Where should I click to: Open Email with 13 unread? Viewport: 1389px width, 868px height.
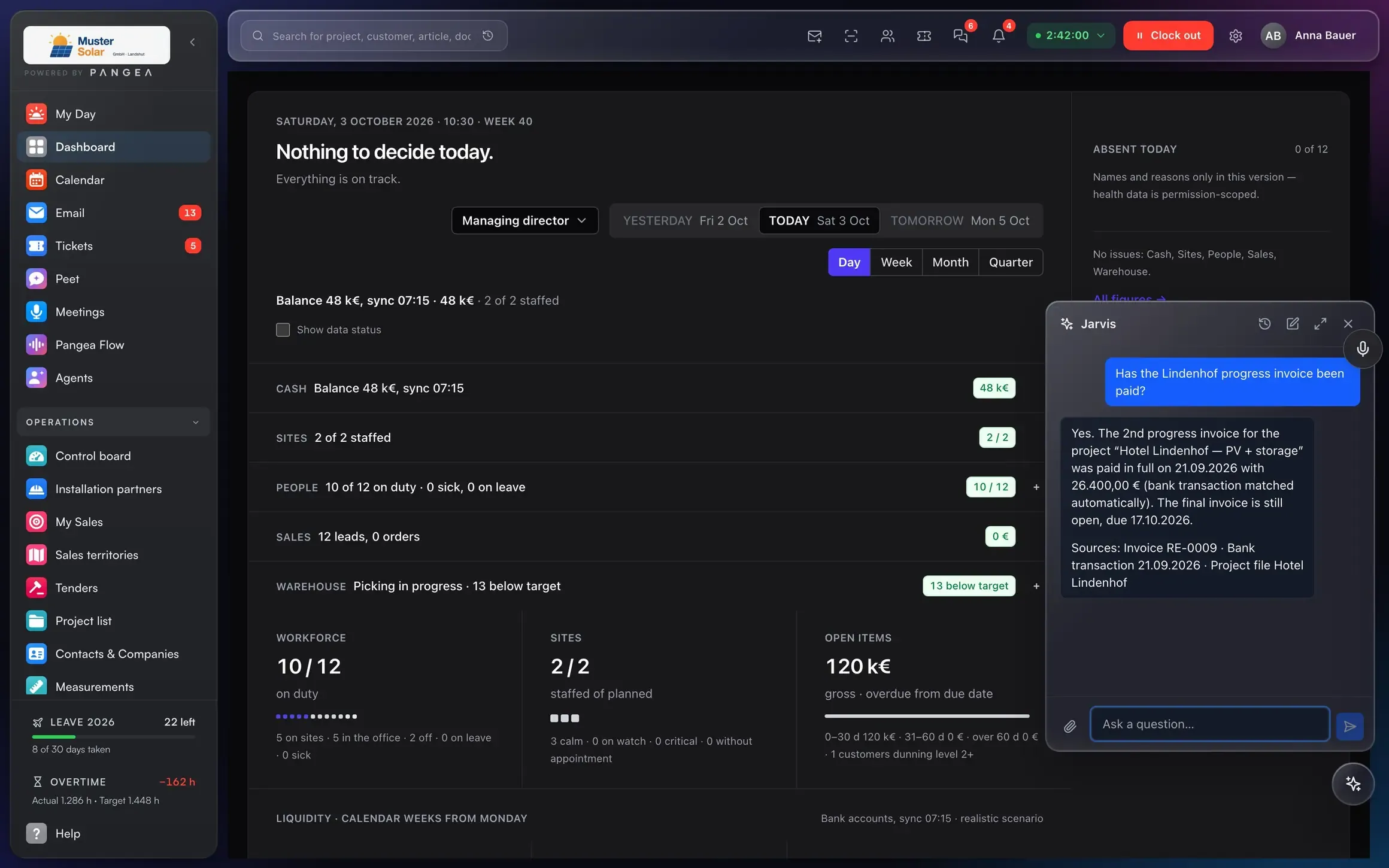[x=114, y=213]
